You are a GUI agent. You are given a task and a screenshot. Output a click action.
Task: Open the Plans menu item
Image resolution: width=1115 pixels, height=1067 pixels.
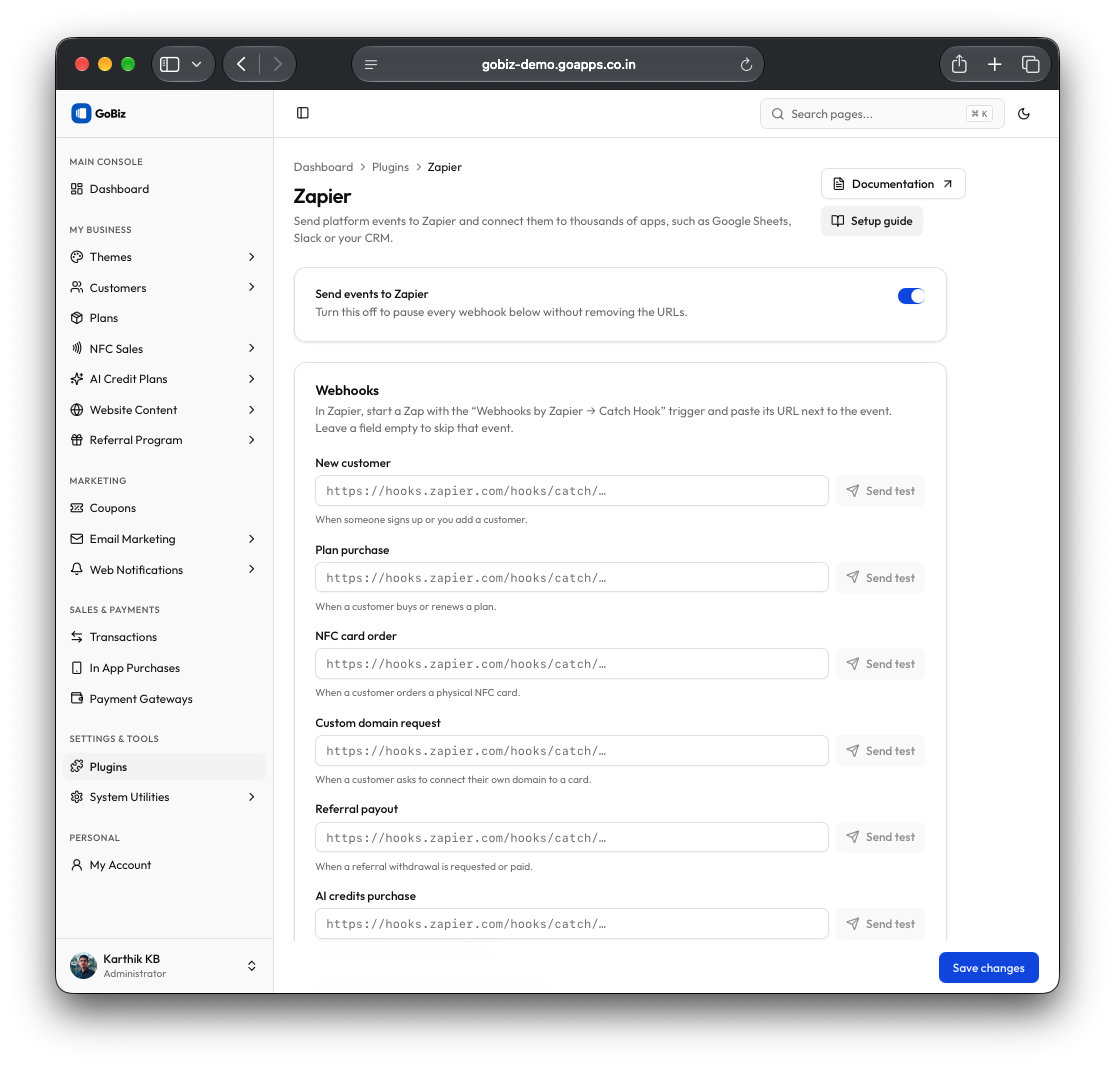coord(164,318)
